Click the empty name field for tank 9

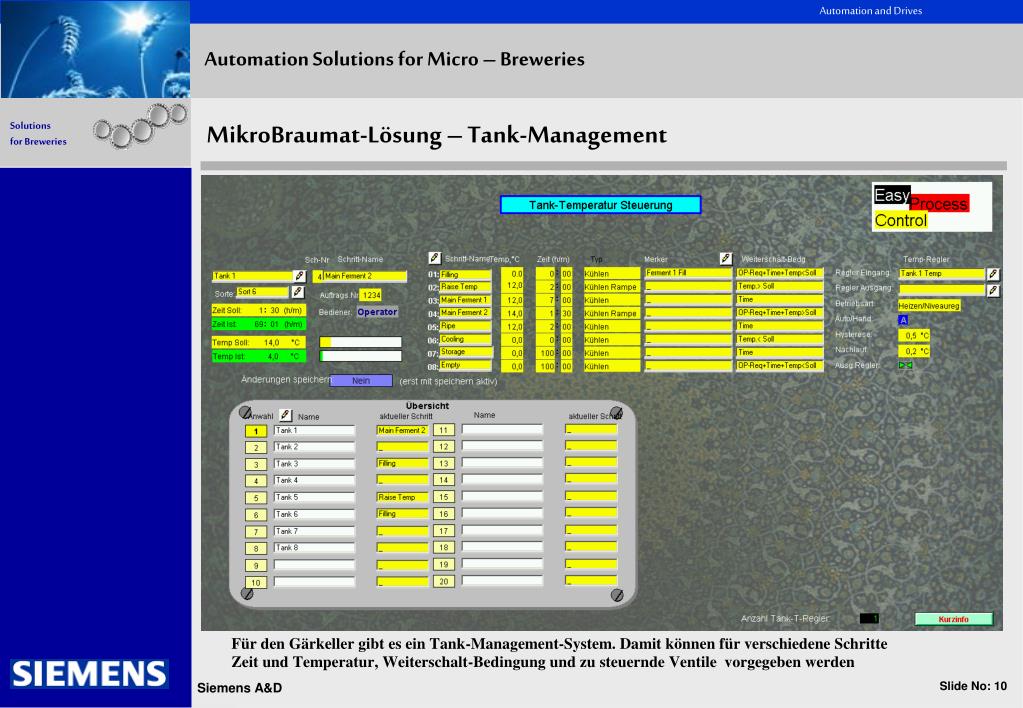tap(314, 565)
